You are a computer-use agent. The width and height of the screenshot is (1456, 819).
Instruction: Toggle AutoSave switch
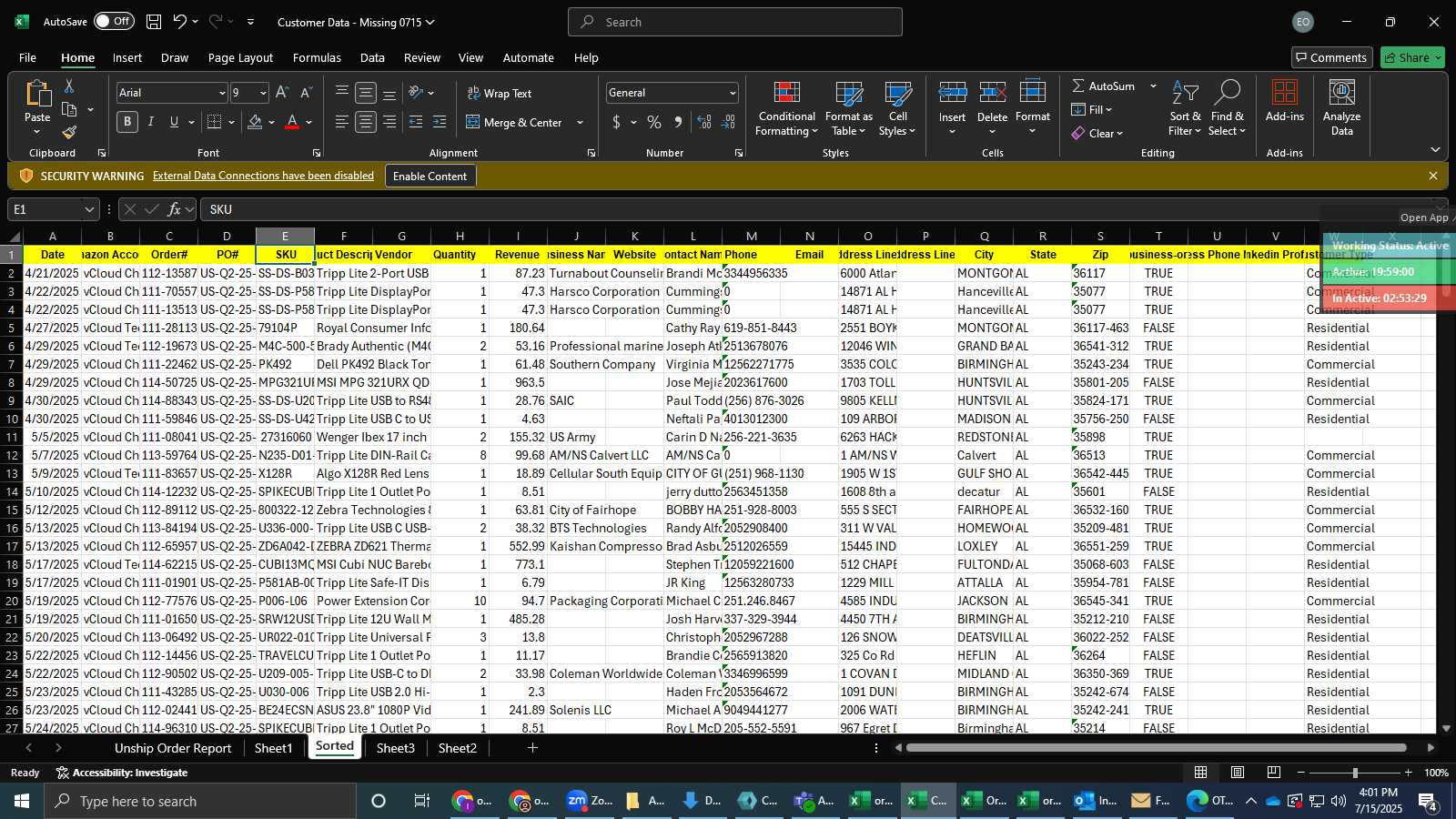(114, 21)
